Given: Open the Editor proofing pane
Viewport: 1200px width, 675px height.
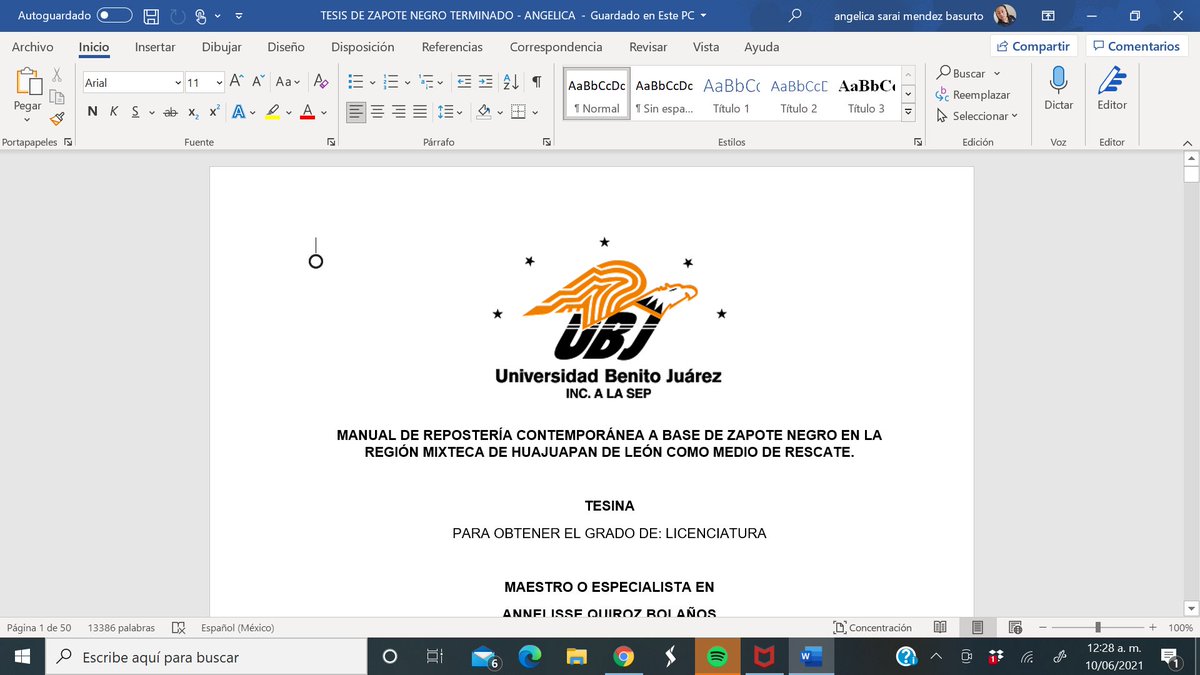Looking at the screenshot, I should tap(1112, 90).
